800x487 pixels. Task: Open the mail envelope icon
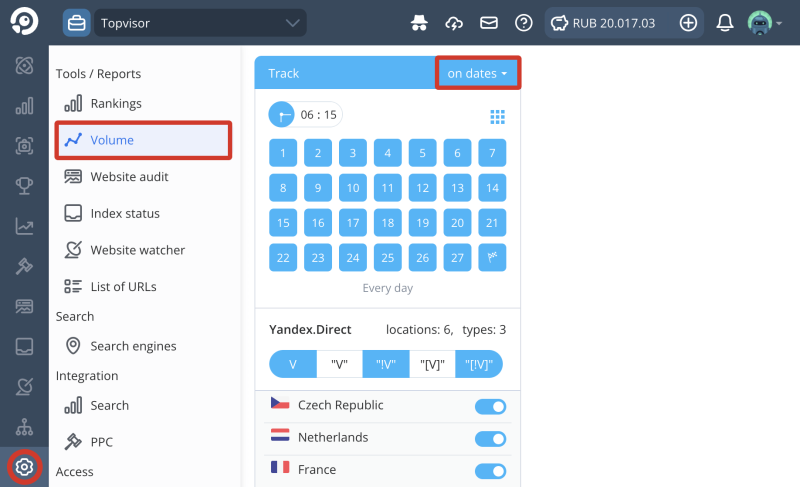pyautogui.click(x=489, y=23)
